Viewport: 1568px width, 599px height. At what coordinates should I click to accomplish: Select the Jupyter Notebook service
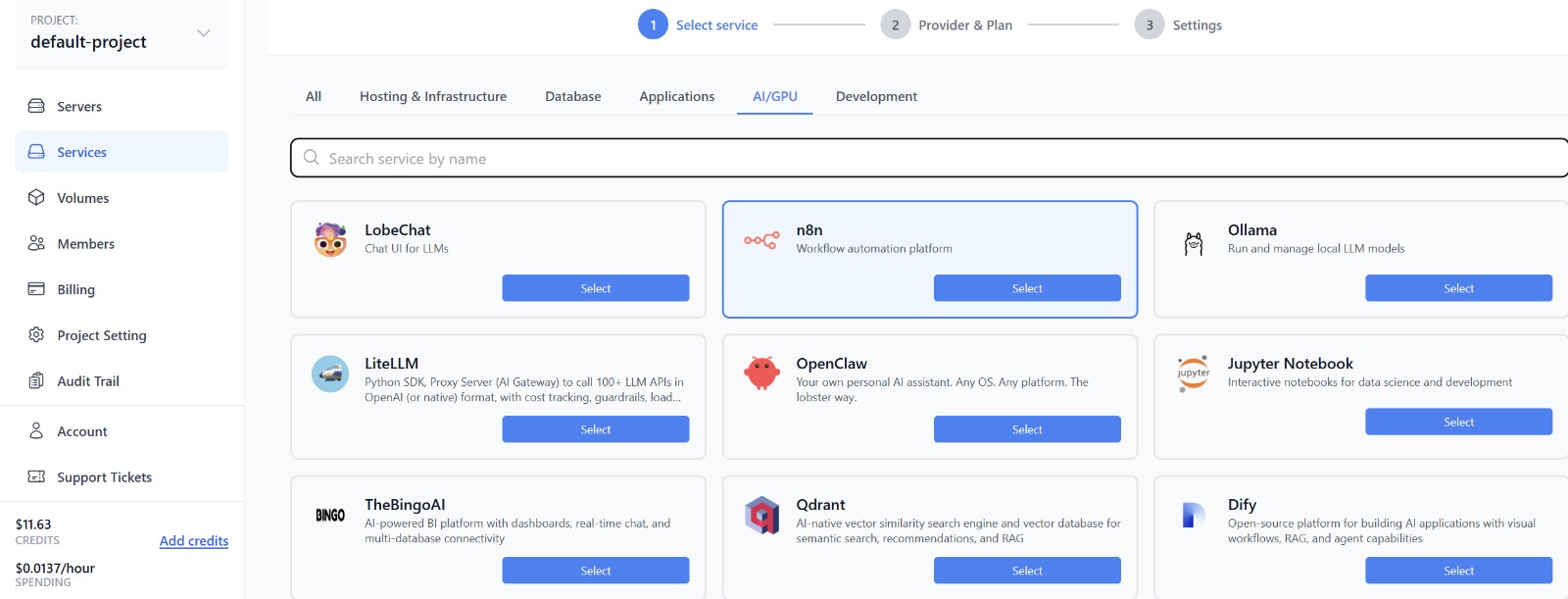click(1458, 422)
